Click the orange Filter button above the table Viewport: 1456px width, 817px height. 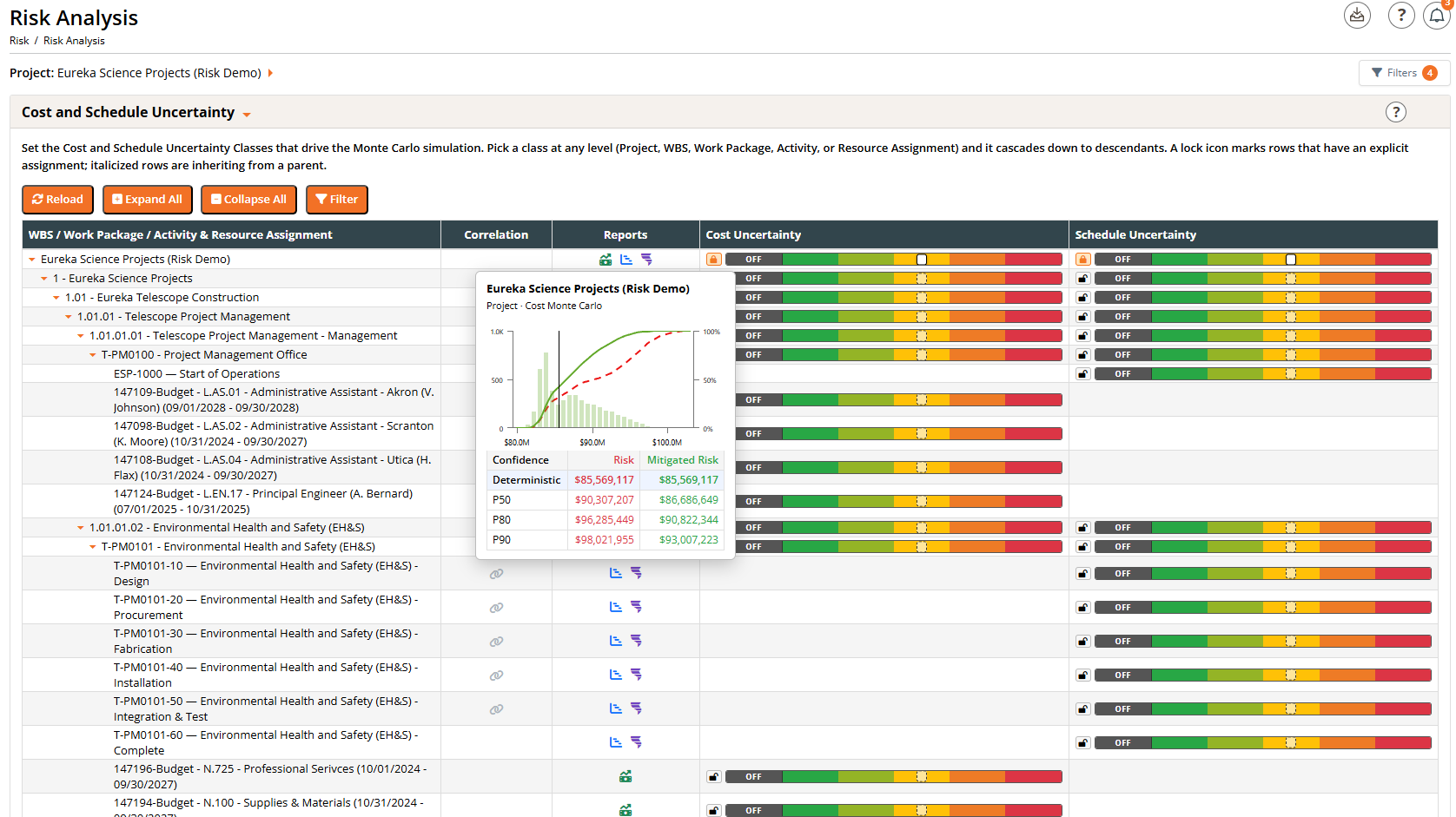(336, 200)
